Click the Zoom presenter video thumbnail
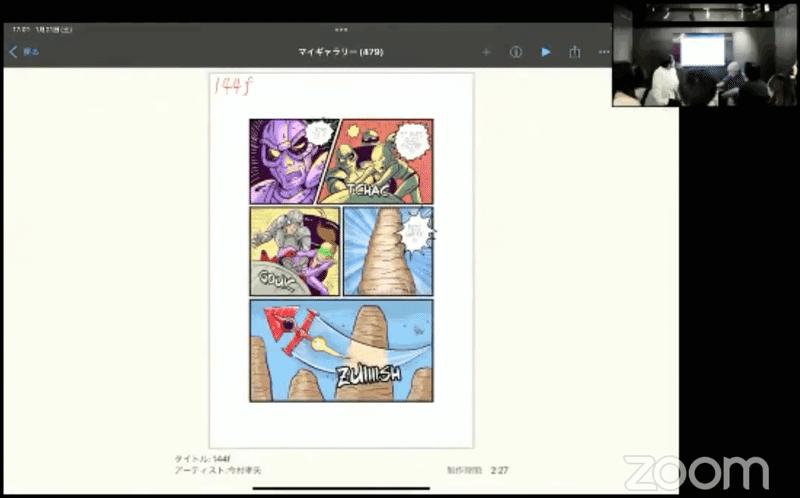Image resolution: width=800 pixels, height=498 pixels. 705,55
